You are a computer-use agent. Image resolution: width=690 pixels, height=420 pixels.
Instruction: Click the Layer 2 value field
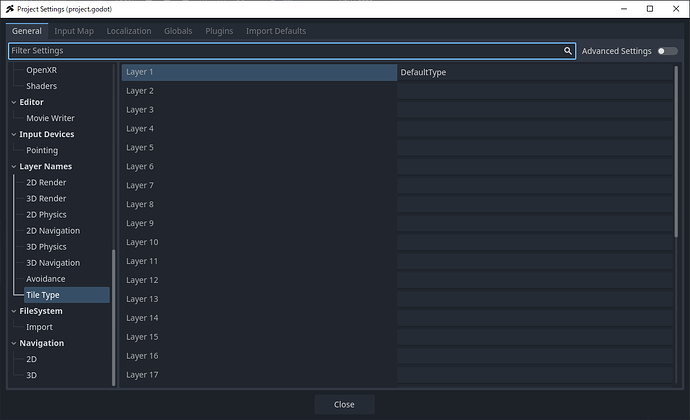click(535, 91)
